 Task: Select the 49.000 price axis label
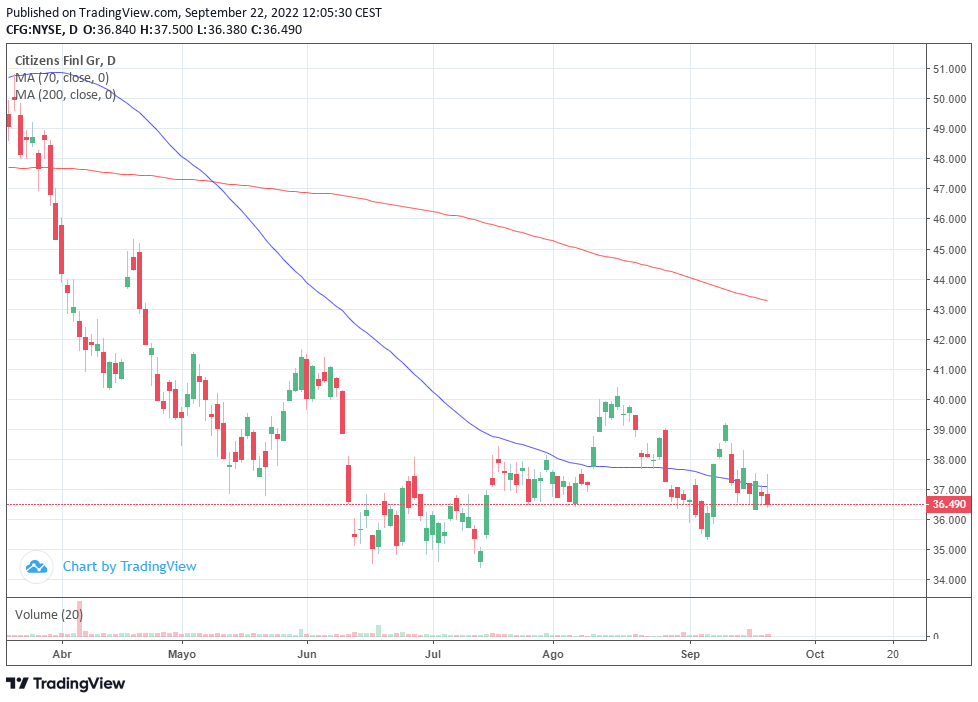click(949, 129)
